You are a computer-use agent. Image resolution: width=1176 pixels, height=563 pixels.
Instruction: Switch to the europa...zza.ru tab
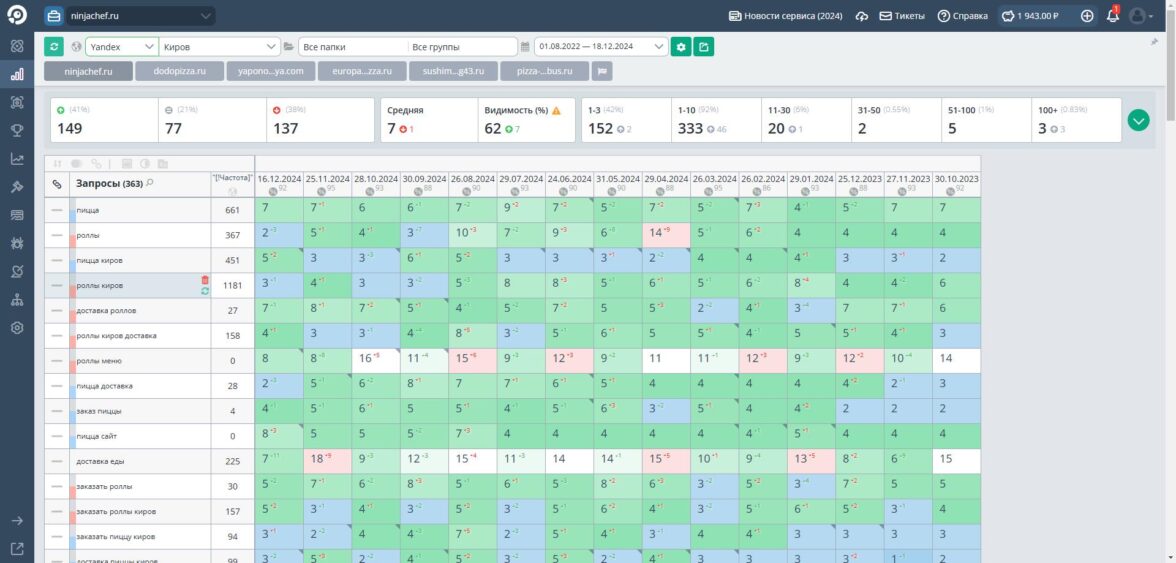[x=362, y=71]
